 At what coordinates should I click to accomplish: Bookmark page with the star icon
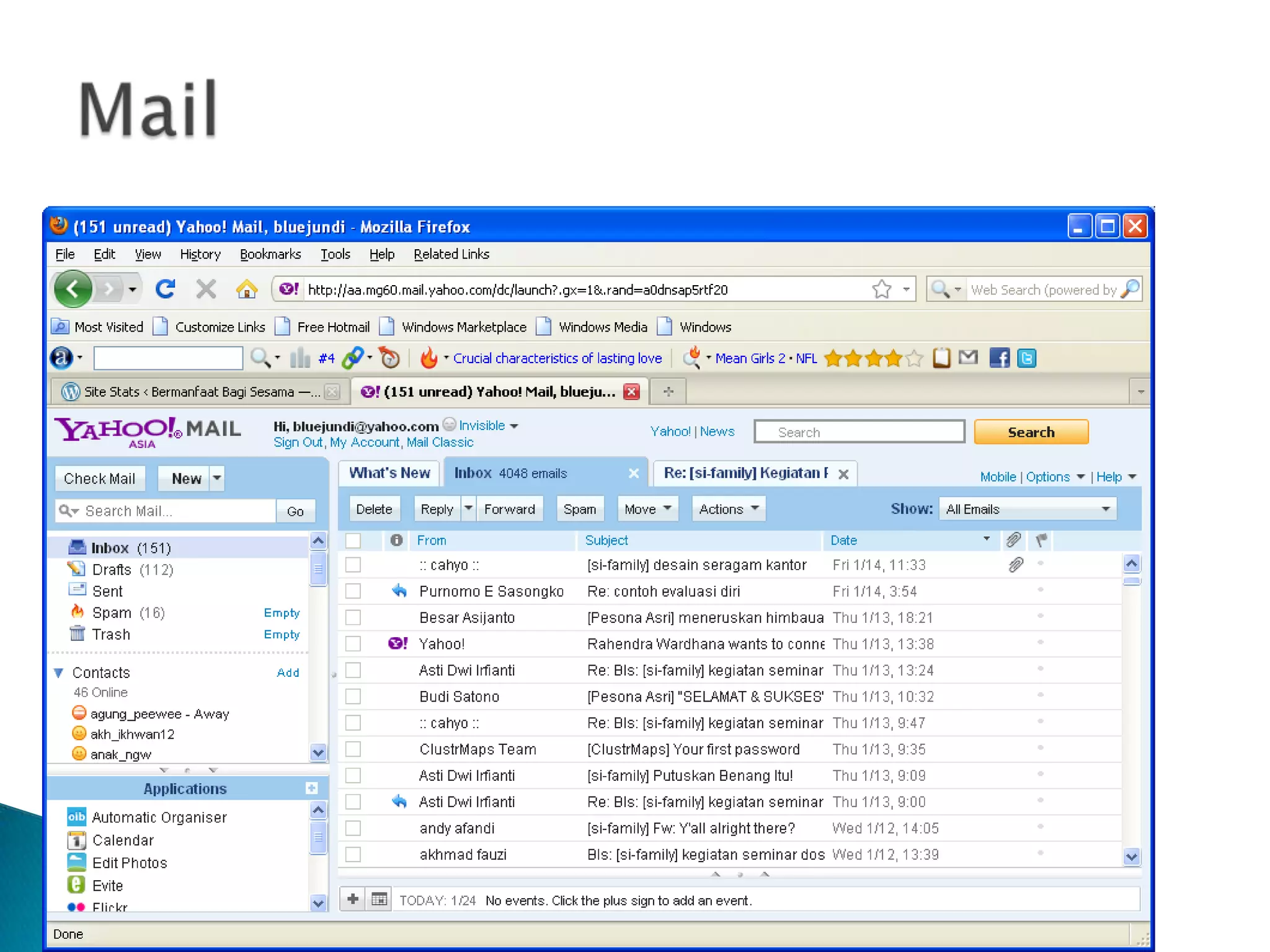[881, 289]
